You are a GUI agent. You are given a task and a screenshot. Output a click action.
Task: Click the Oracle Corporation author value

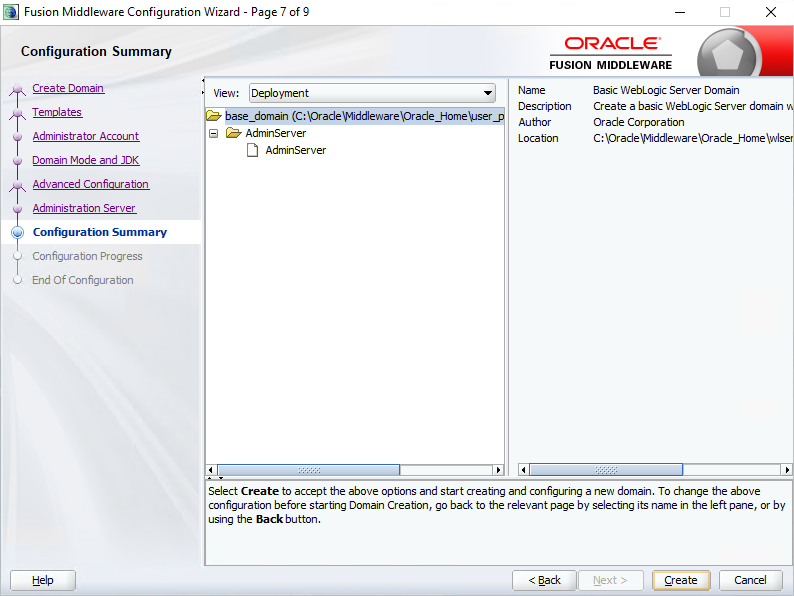click(x=639, y=123)
